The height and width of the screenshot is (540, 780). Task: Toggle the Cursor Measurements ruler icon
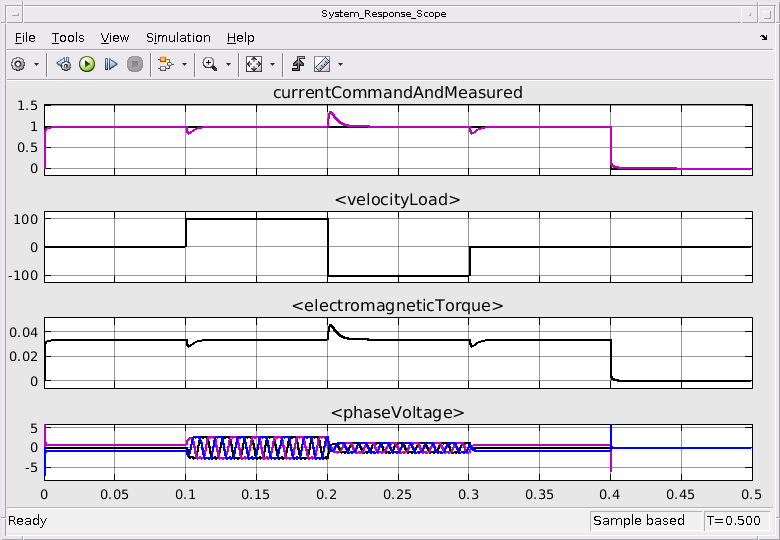pos(322,64)
